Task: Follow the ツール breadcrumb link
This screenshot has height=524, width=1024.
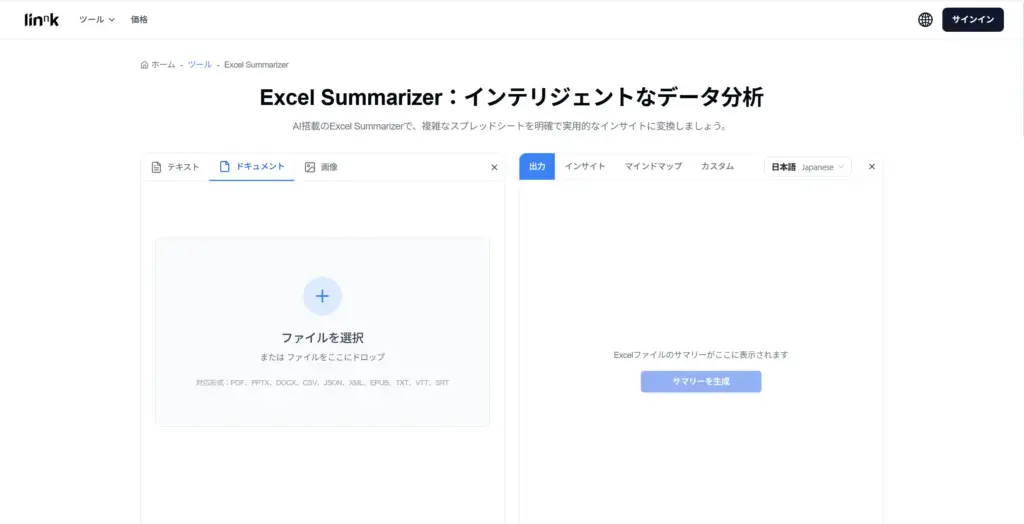Action: point(200,65)
